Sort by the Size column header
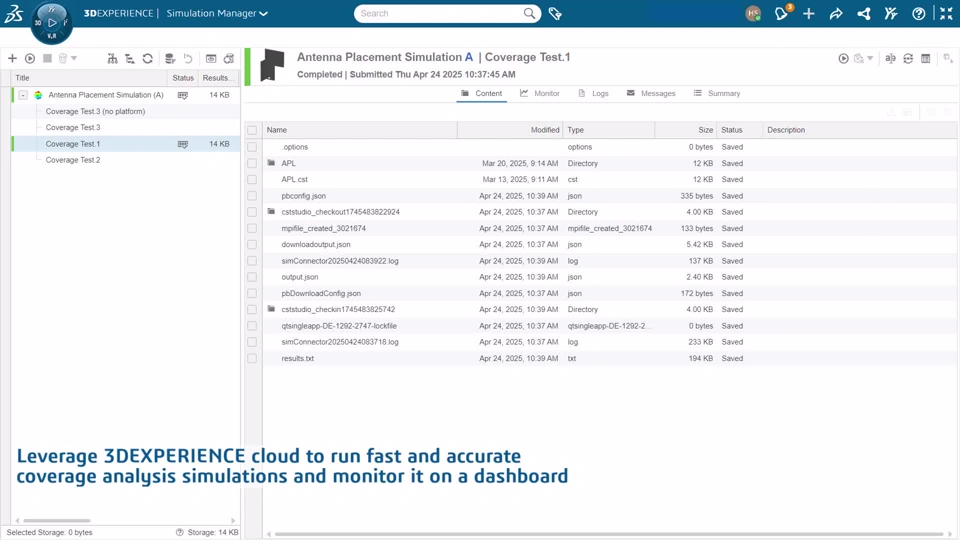Viewport: 960px width, 540px height. [684, 130]
